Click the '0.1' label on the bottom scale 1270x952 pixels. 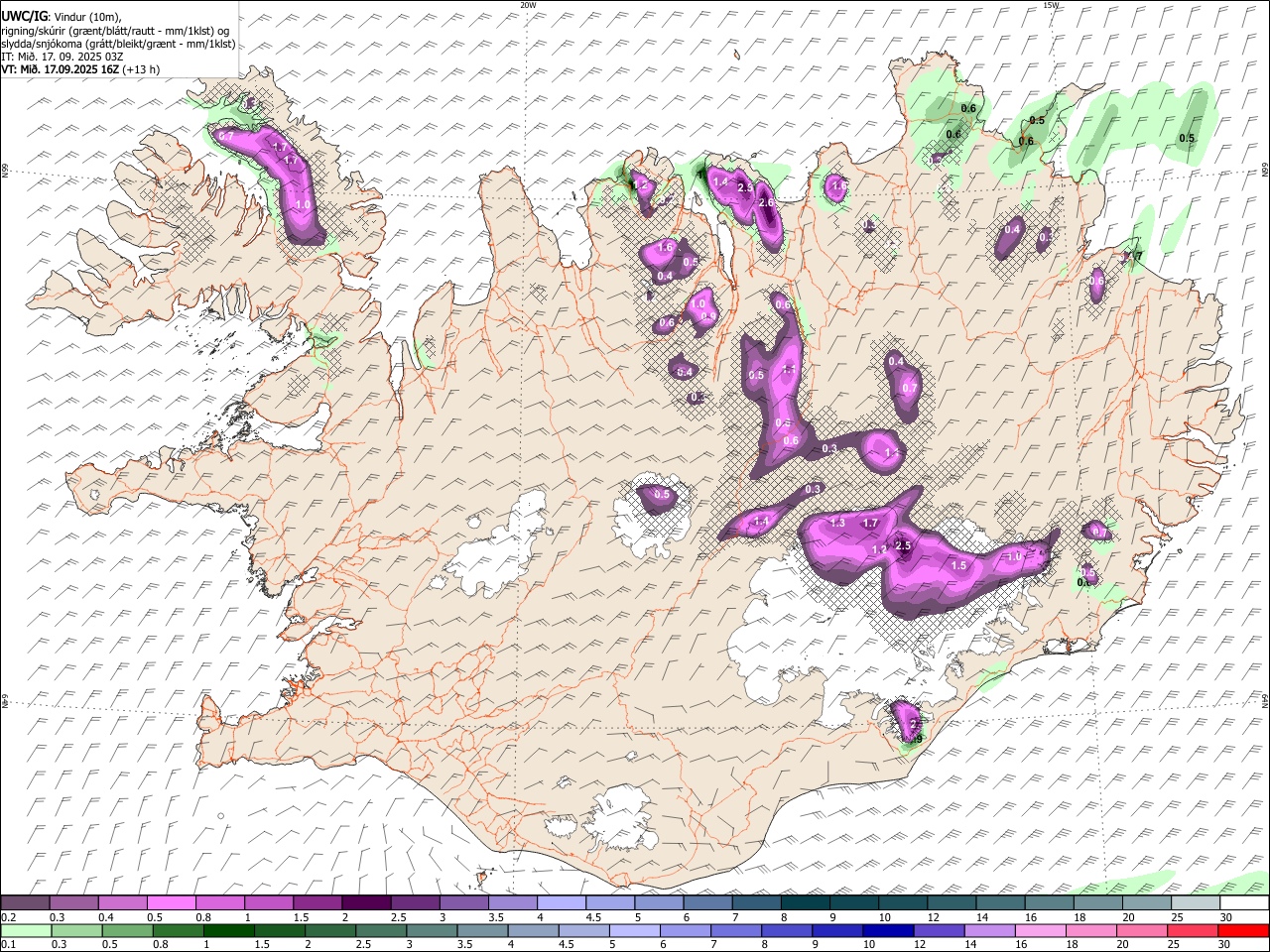(8, 944)
